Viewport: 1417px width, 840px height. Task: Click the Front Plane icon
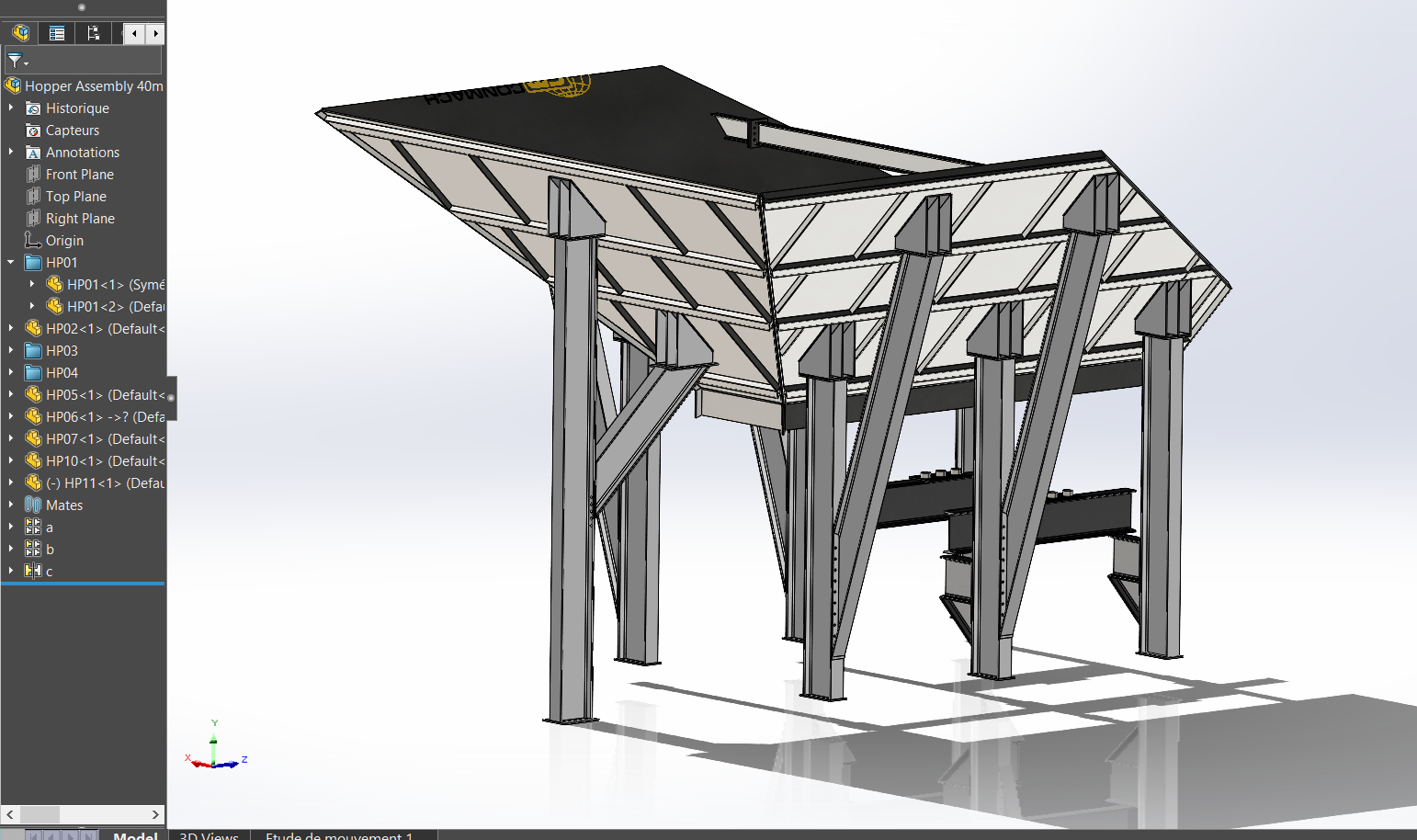tap(33, 174)
